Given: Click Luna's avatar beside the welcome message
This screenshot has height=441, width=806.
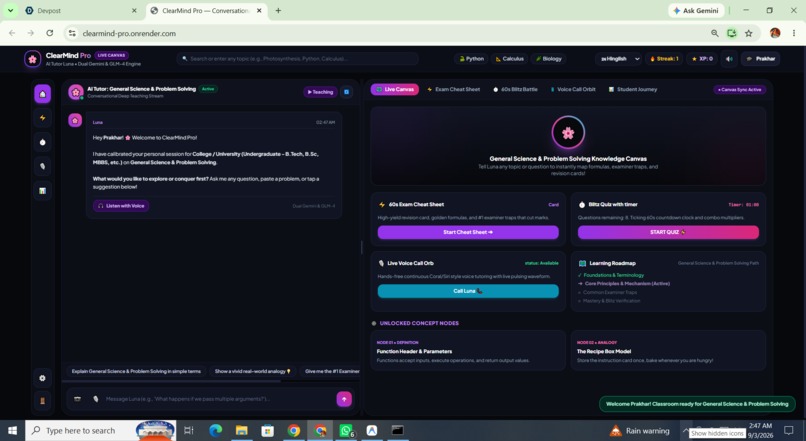Looking at the screenshot, I should pos(75,120).
